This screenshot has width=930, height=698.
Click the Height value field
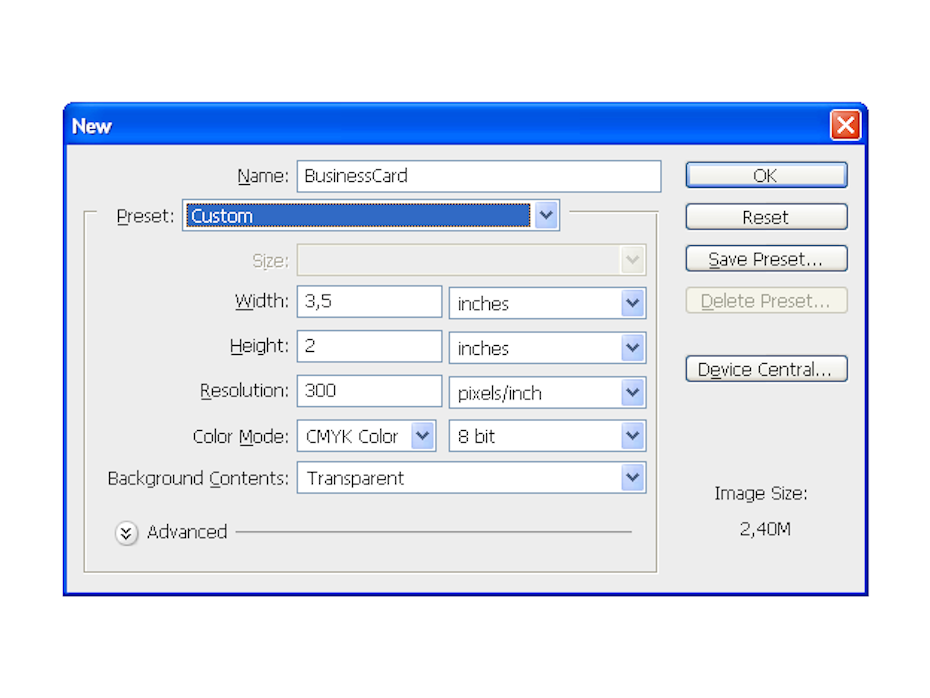point(369,347)
